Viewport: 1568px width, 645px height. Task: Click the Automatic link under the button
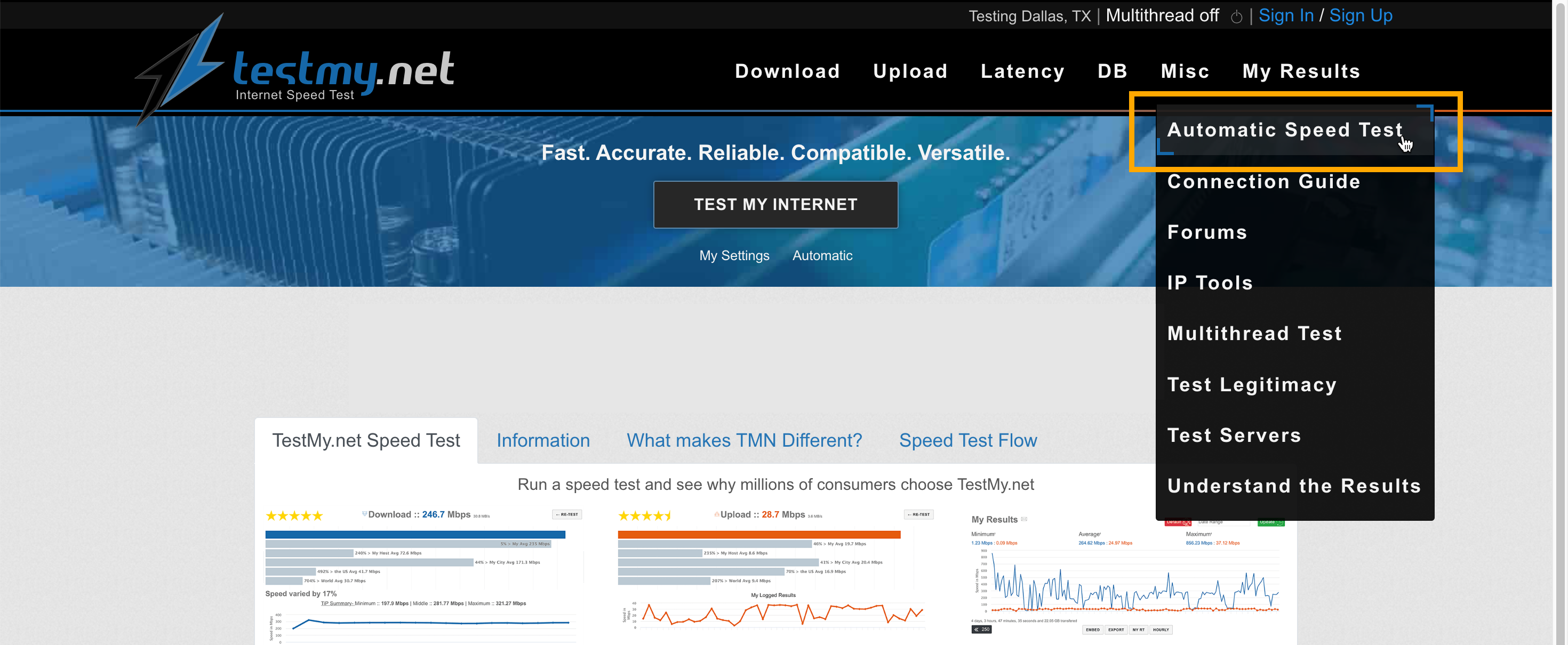[822, 255]
